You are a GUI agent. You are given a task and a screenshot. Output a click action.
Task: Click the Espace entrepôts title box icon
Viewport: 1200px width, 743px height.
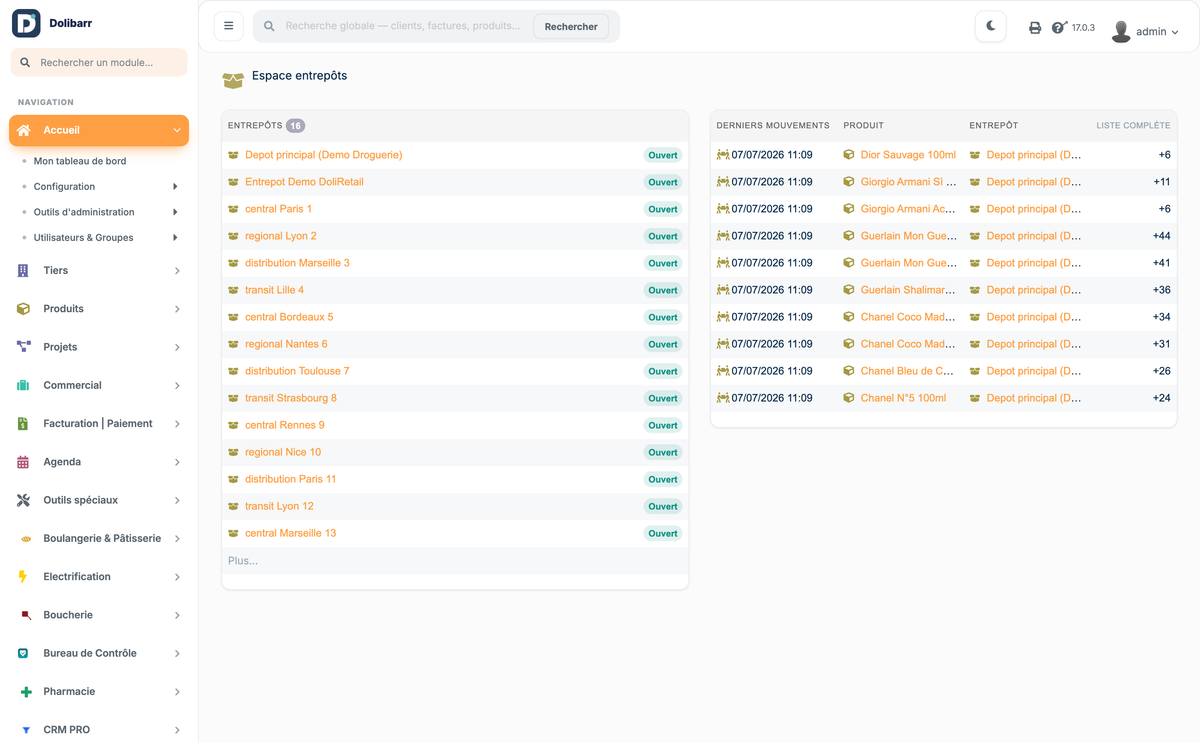point(233,80)
